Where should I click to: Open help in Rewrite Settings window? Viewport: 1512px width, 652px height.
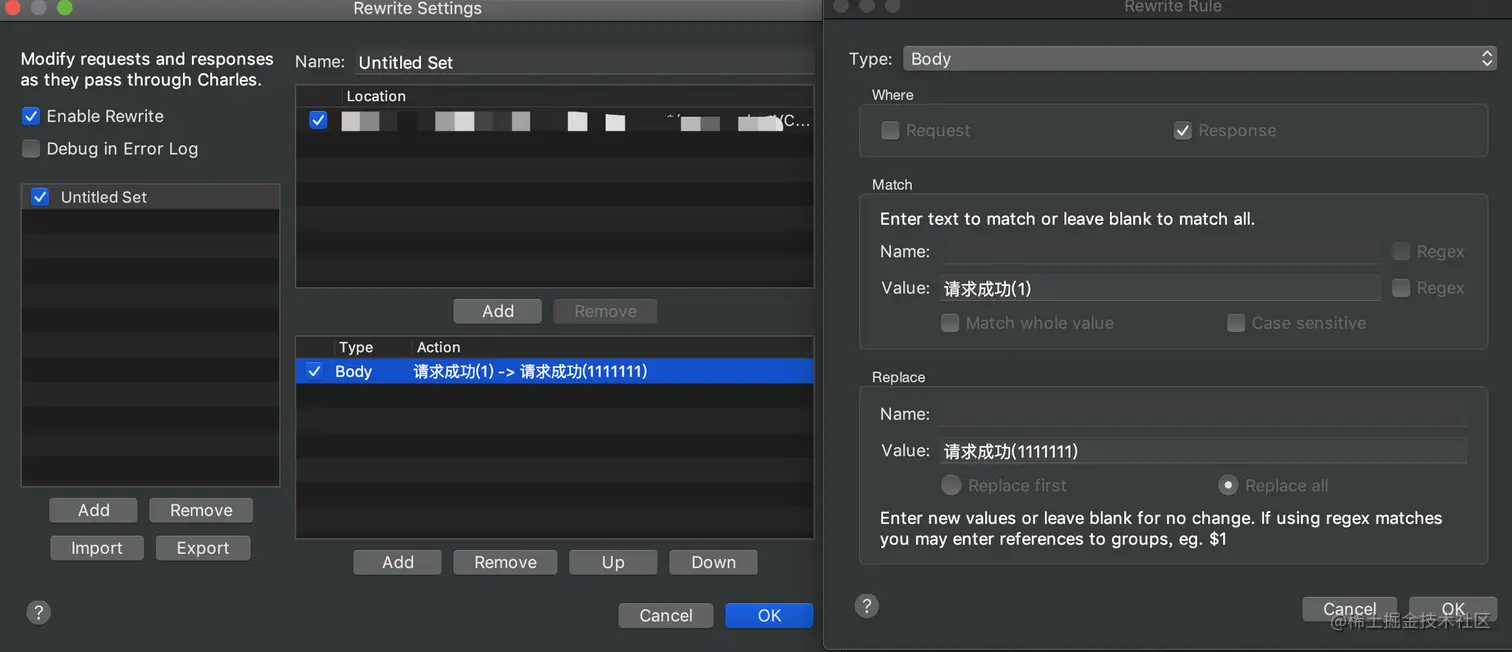point(38,612)
